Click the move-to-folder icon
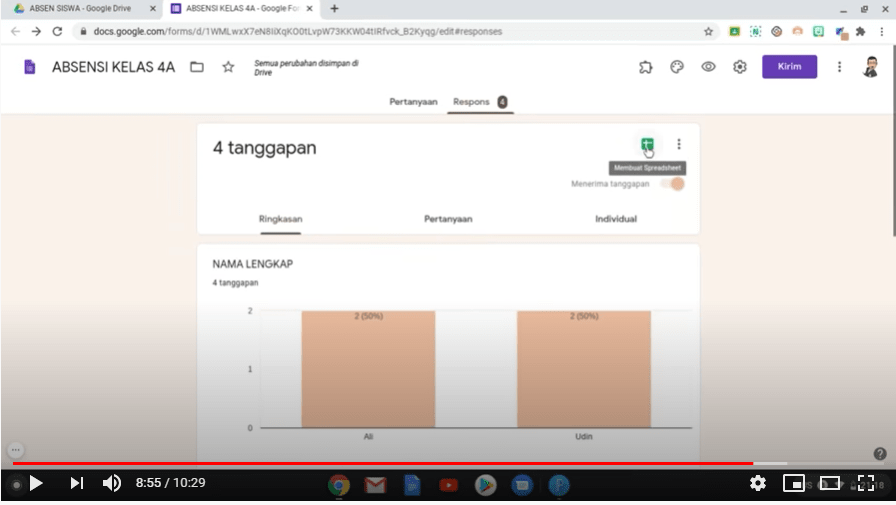896x505 pixels. 197,67
